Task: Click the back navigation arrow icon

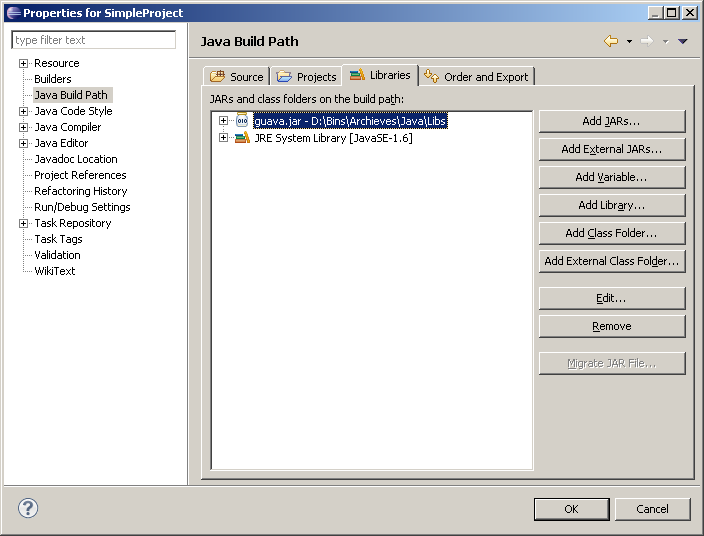Action: [x=611, y=41]
